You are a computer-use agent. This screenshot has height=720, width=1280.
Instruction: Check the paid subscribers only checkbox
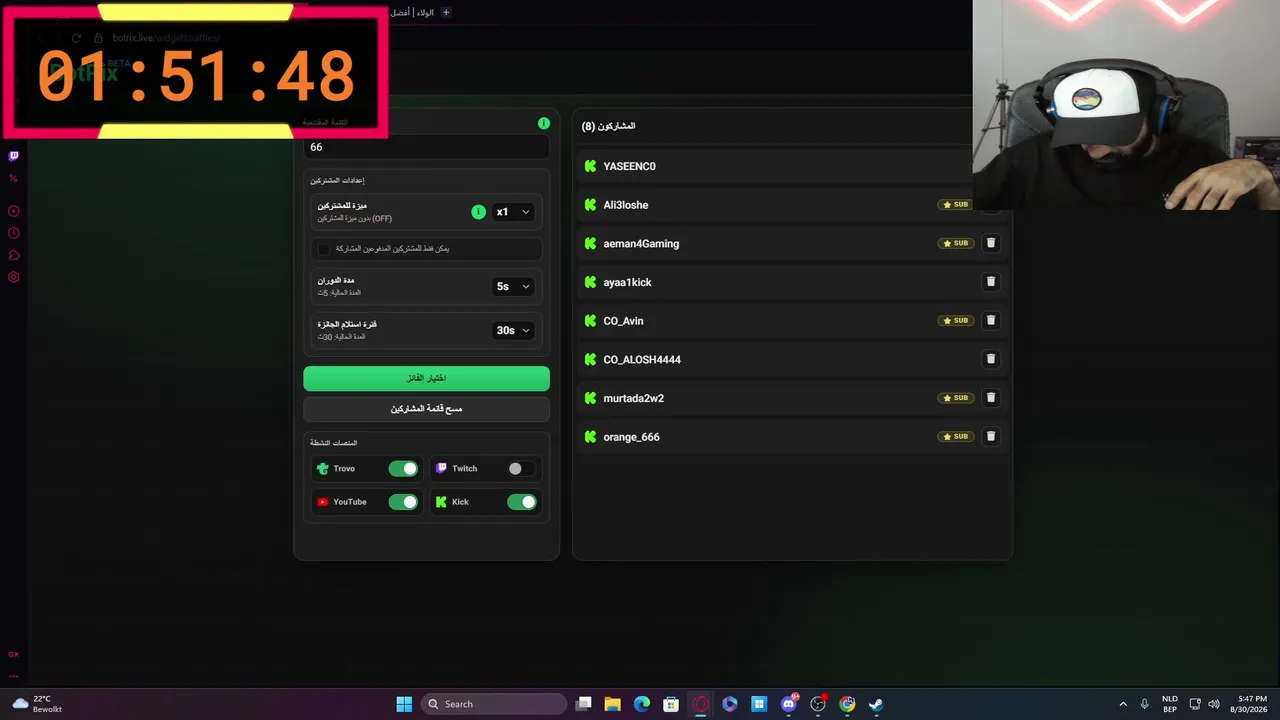pyautogui.click(x=324, y=248)
